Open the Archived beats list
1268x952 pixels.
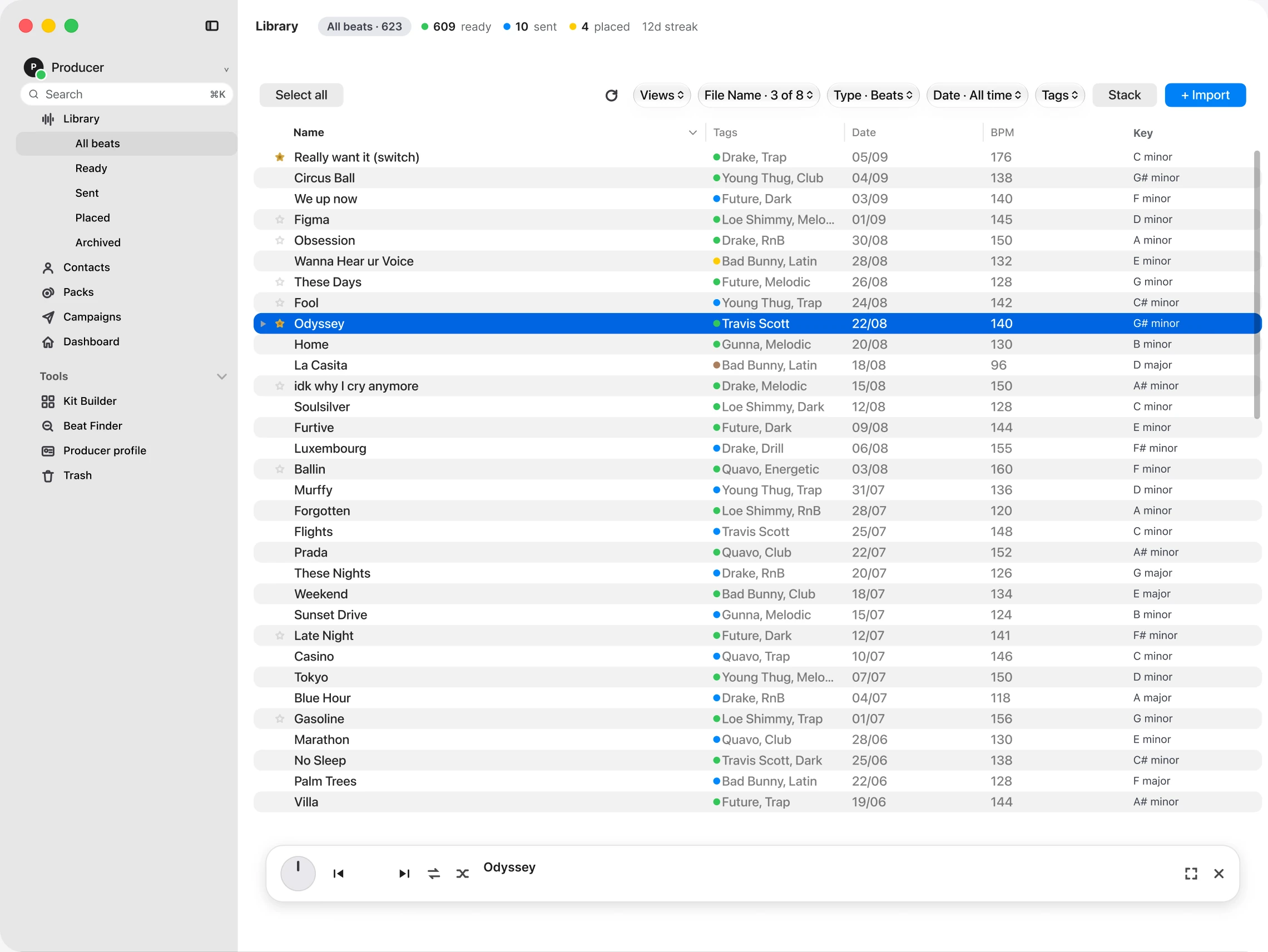pyautogui.click(x=97, y=242)
